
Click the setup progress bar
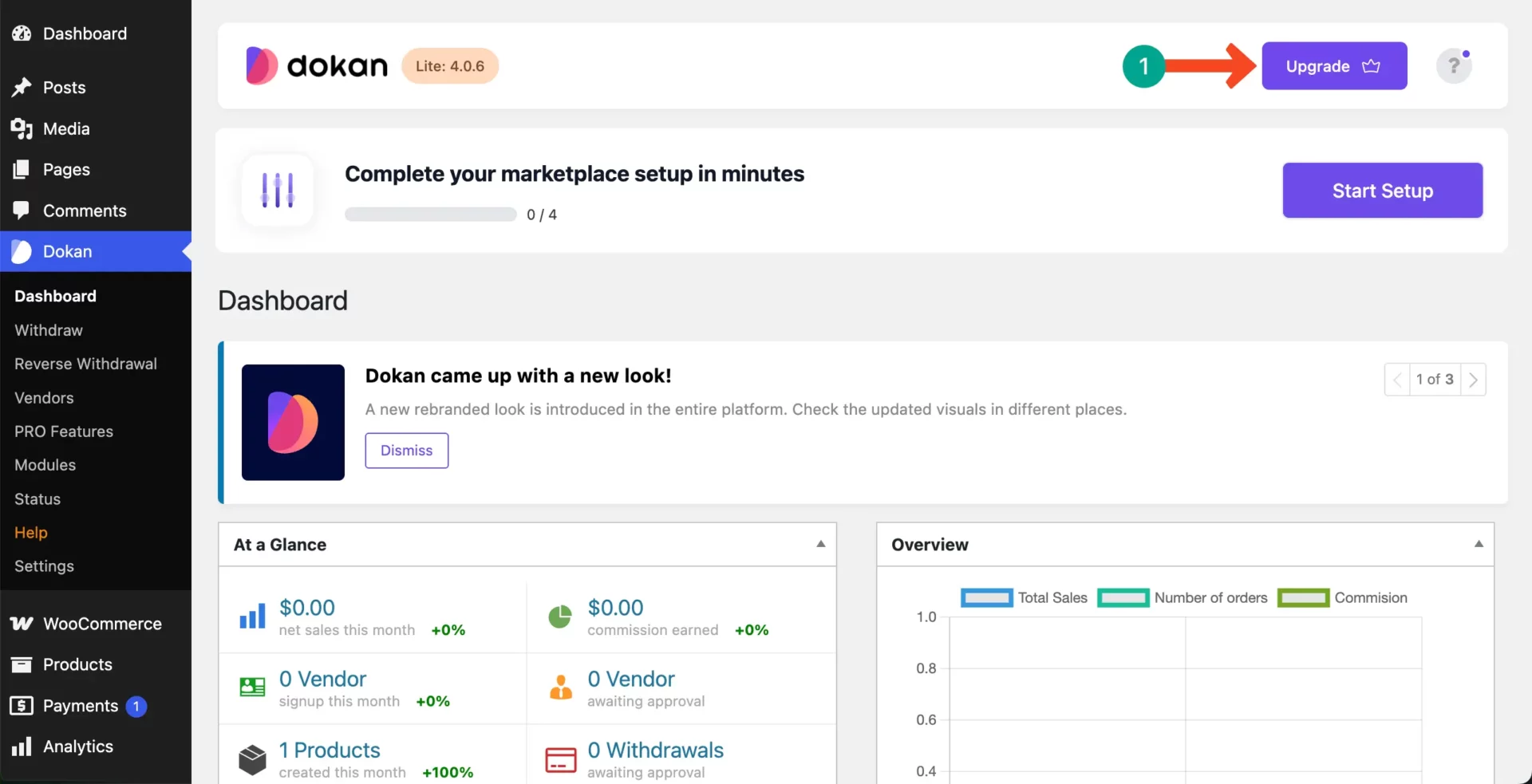431,215
